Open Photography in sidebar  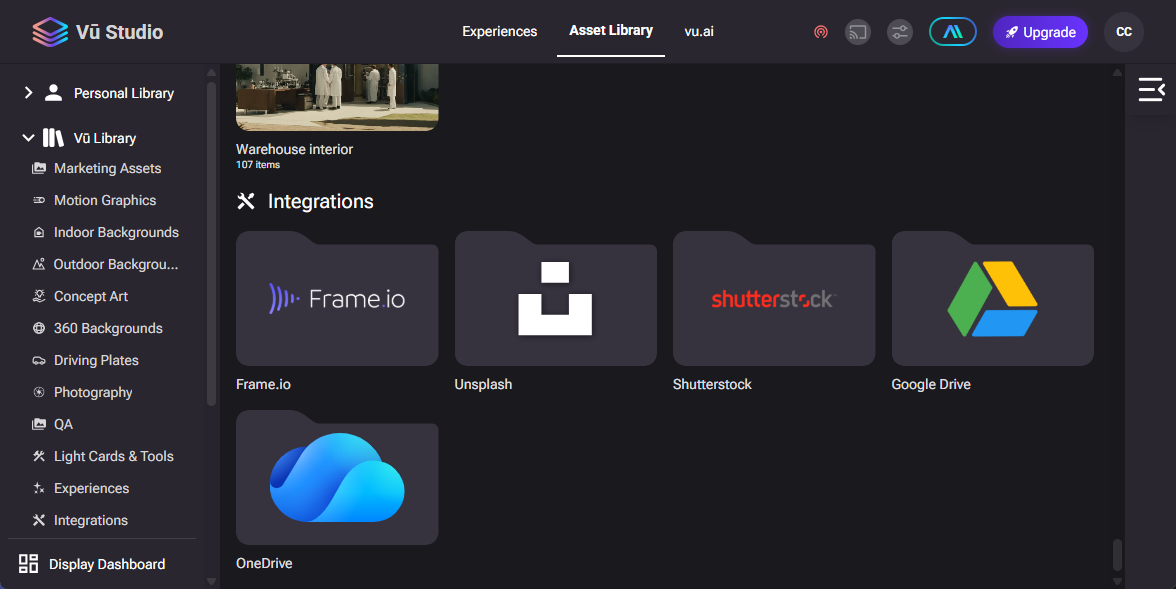[93, 392]
